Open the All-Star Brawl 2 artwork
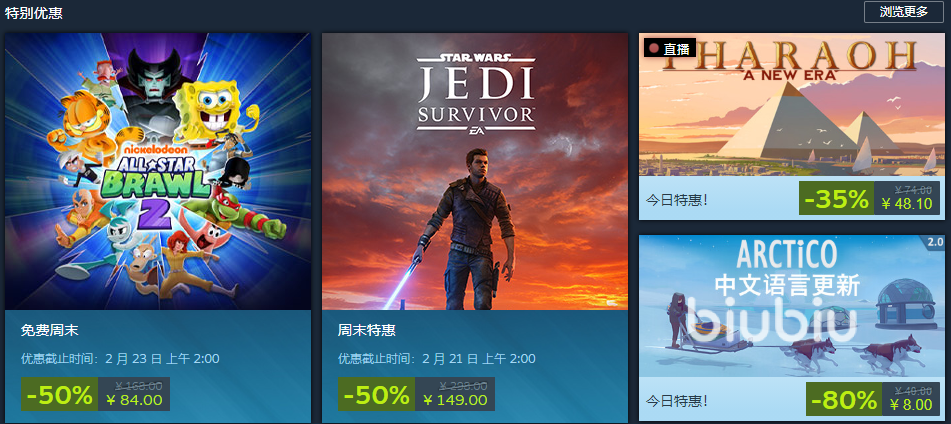This screenshot has width=951, height=424. click(158, 171)
